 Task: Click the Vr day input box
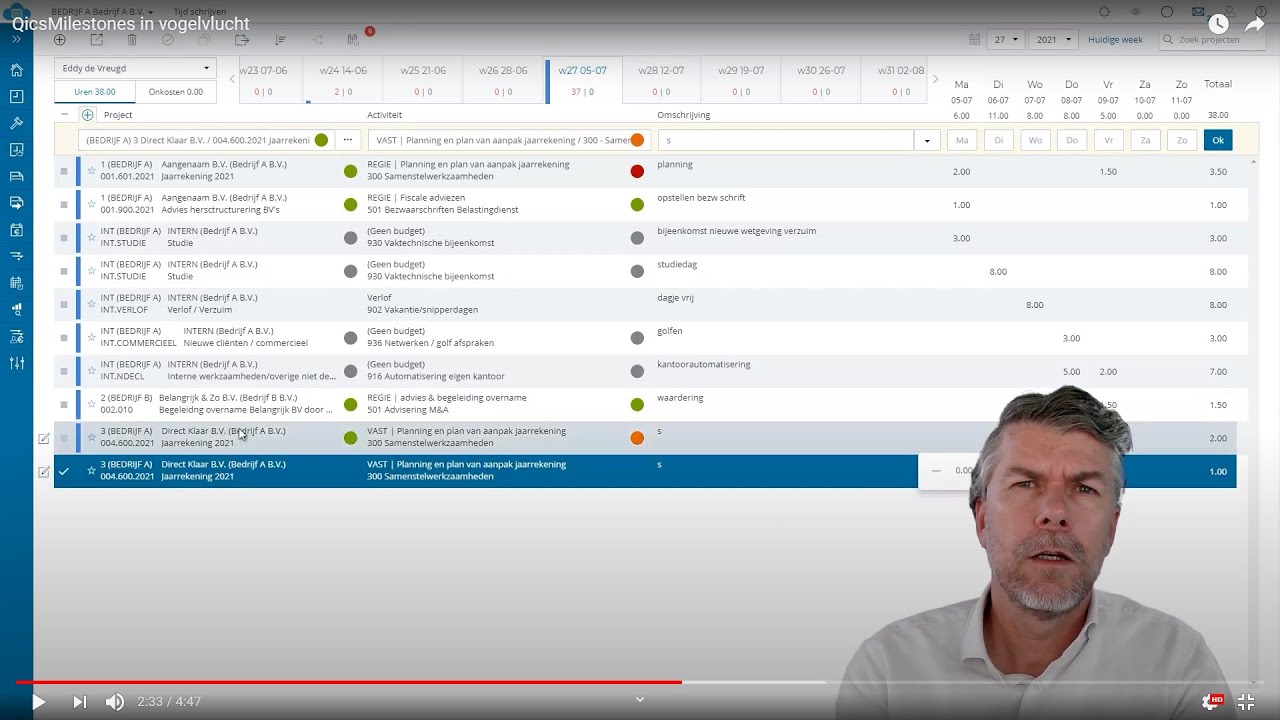click(x=1108, y=140)
